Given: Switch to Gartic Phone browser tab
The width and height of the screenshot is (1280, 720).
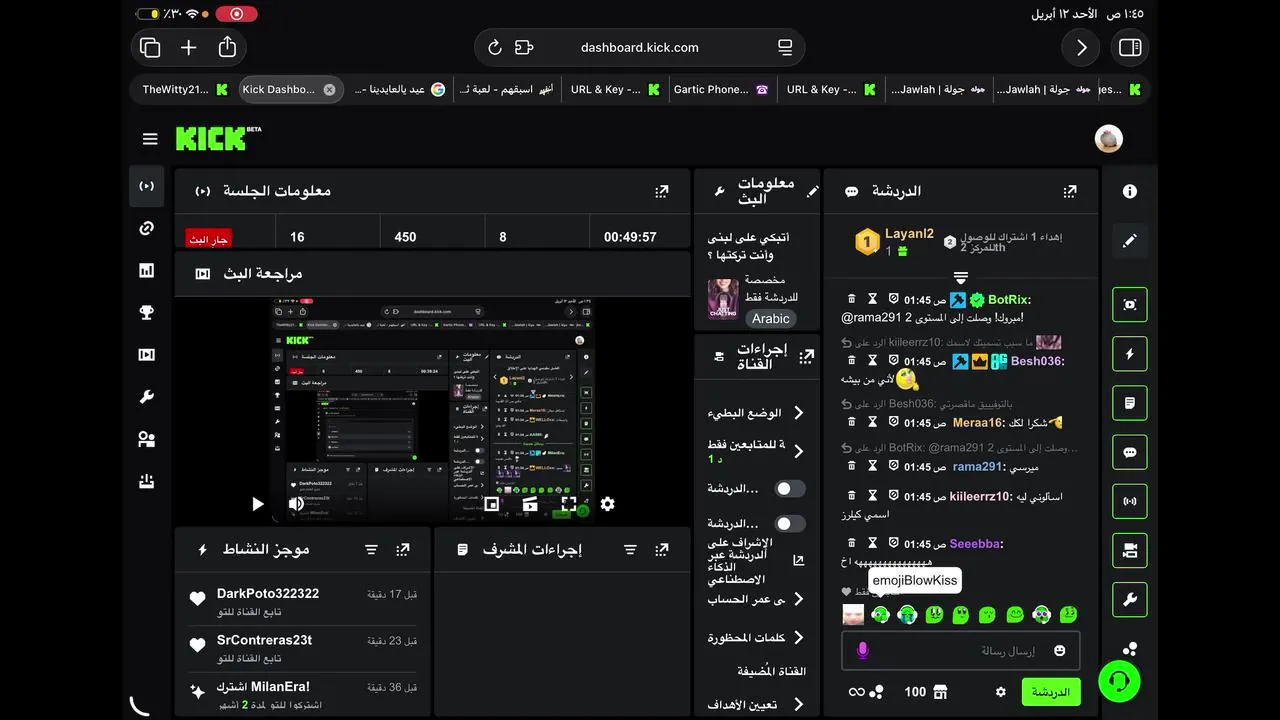Looking at the screenshot, I should [x=721, y=89].
